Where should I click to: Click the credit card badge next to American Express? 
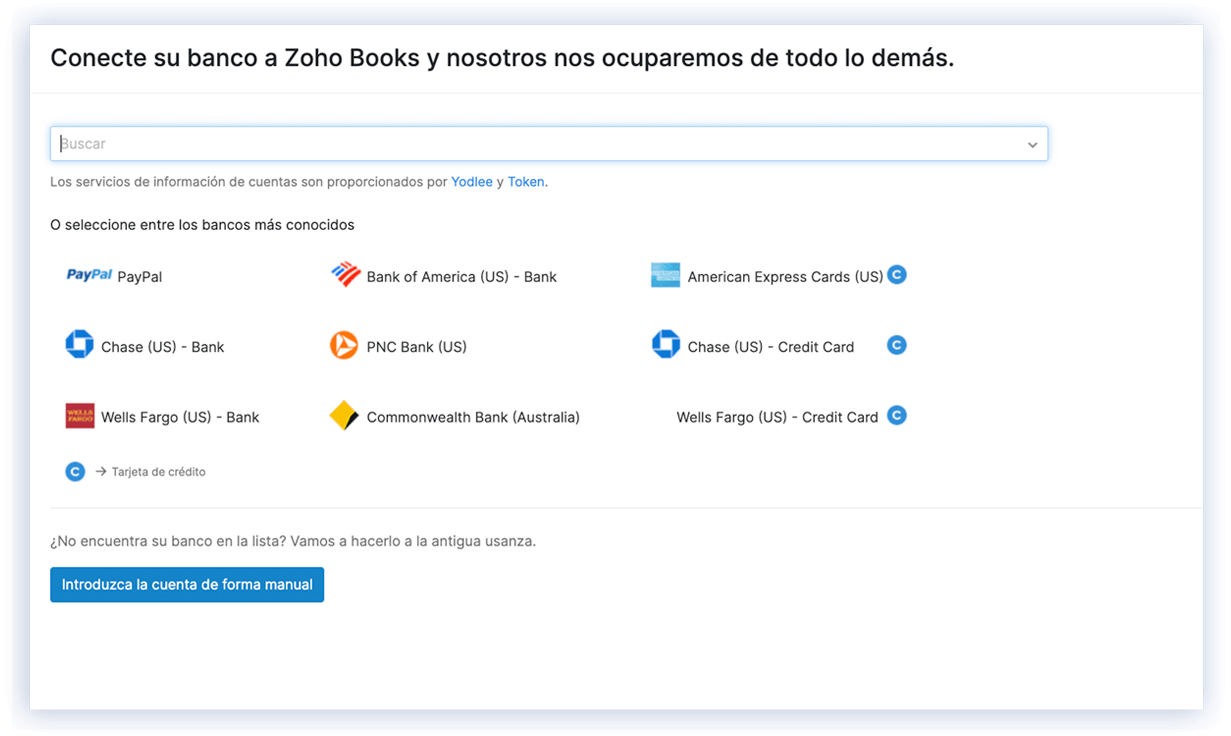(x=896, y=274)
